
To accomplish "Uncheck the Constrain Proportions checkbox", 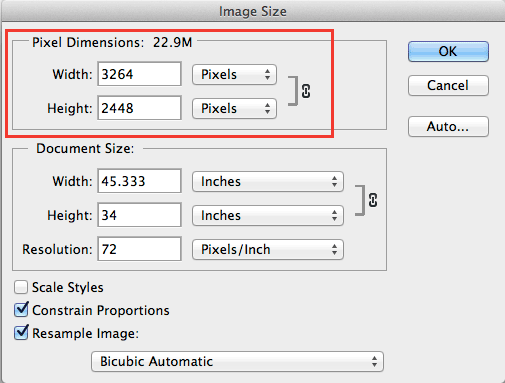I will [x=21, y=310].
